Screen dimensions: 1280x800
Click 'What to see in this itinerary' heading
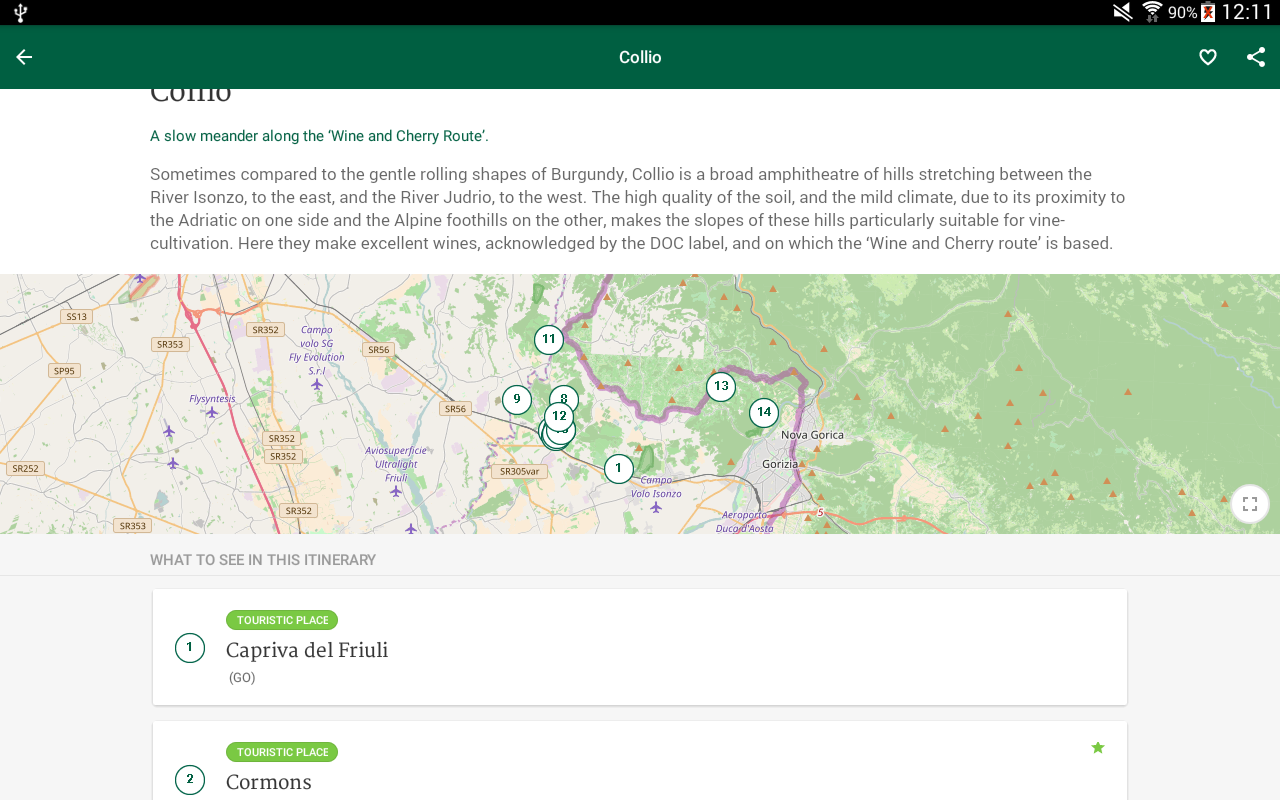point(263,560)
